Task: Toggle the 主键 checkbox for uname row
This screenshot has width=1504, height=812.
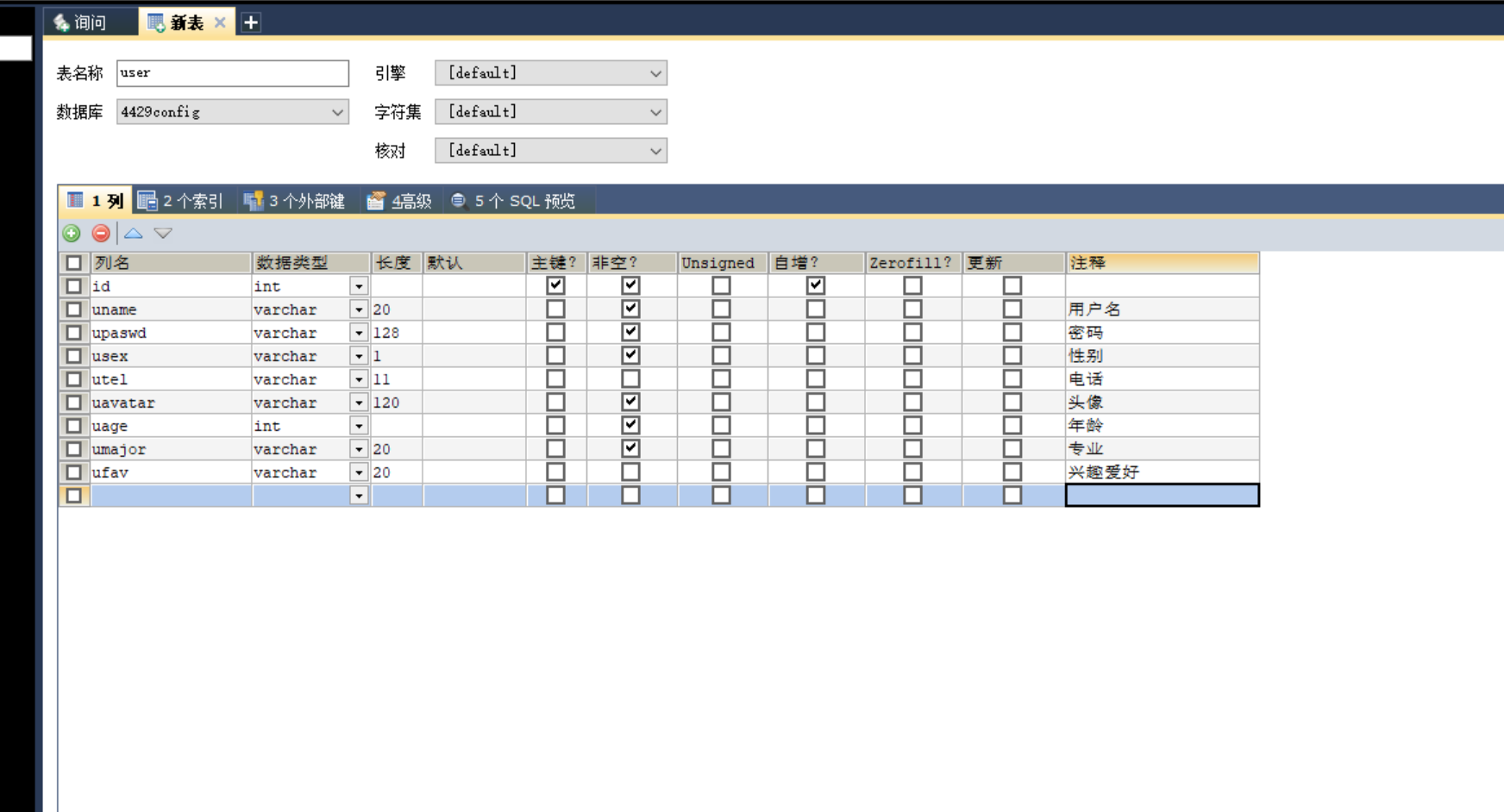Action: click(555, 309)
